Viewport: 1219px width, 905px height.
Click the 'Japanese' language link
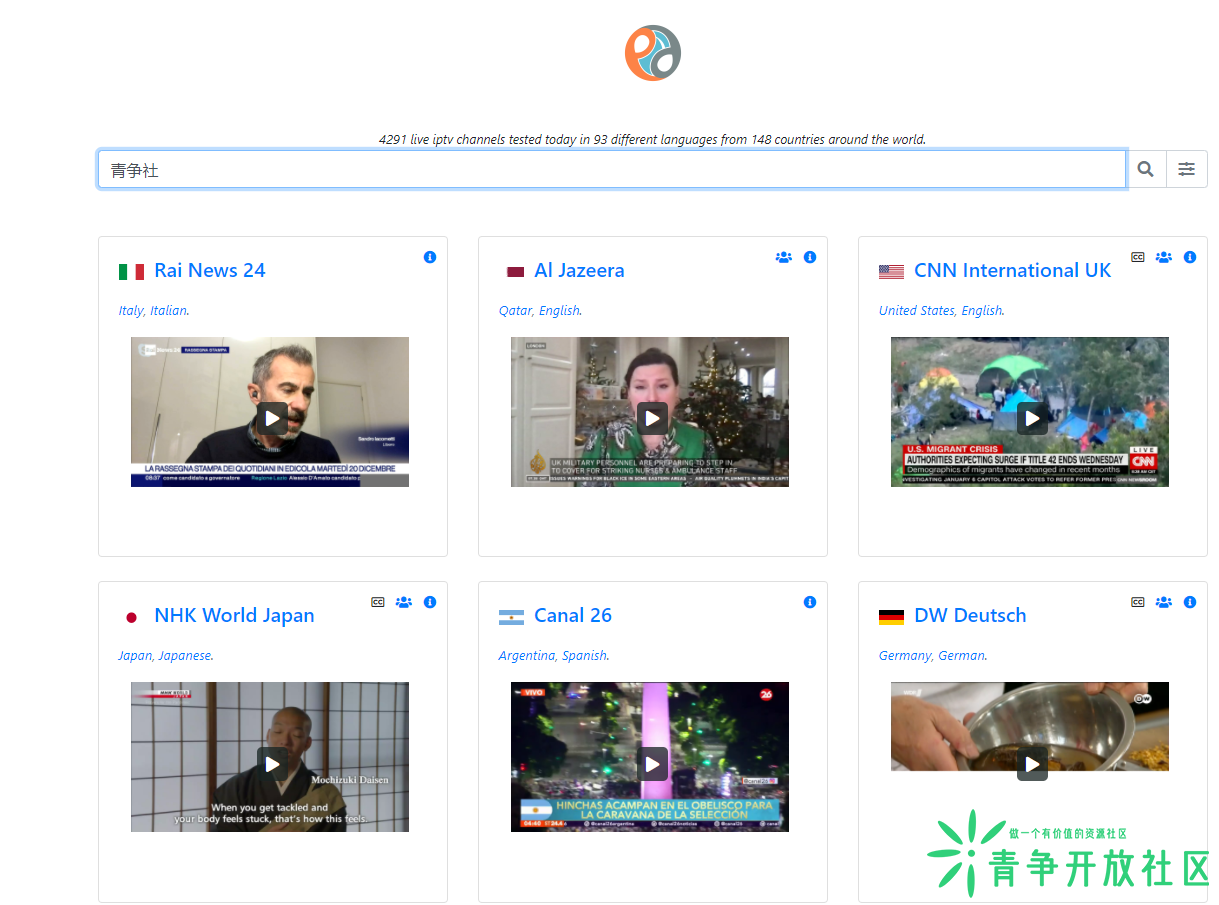point(185,656)
